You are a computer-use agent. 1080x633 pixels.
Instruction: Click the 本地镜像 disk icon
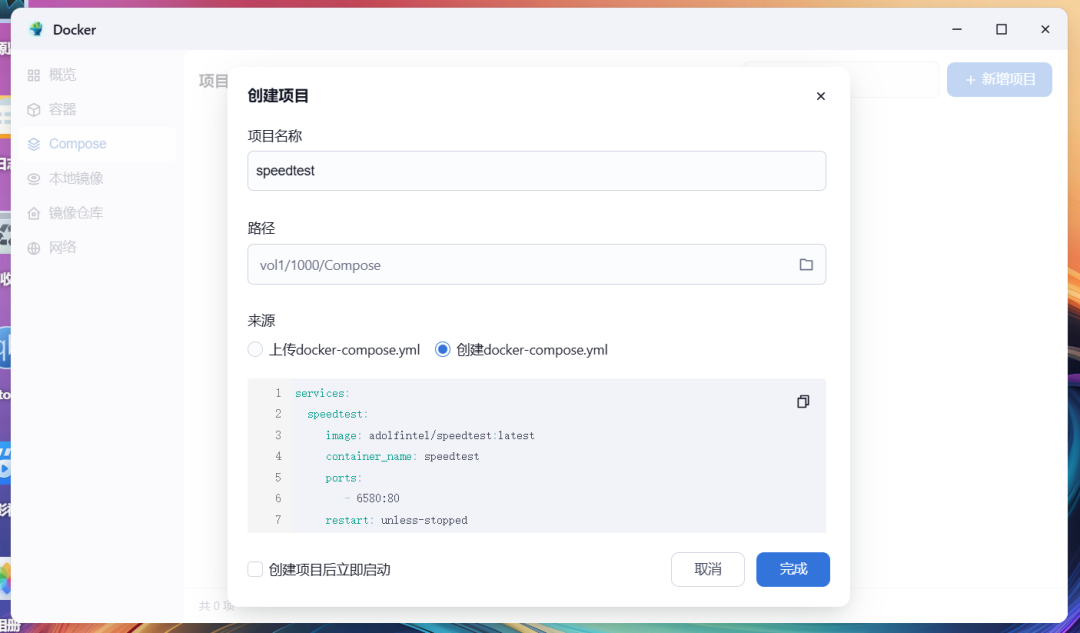[34, 178]
